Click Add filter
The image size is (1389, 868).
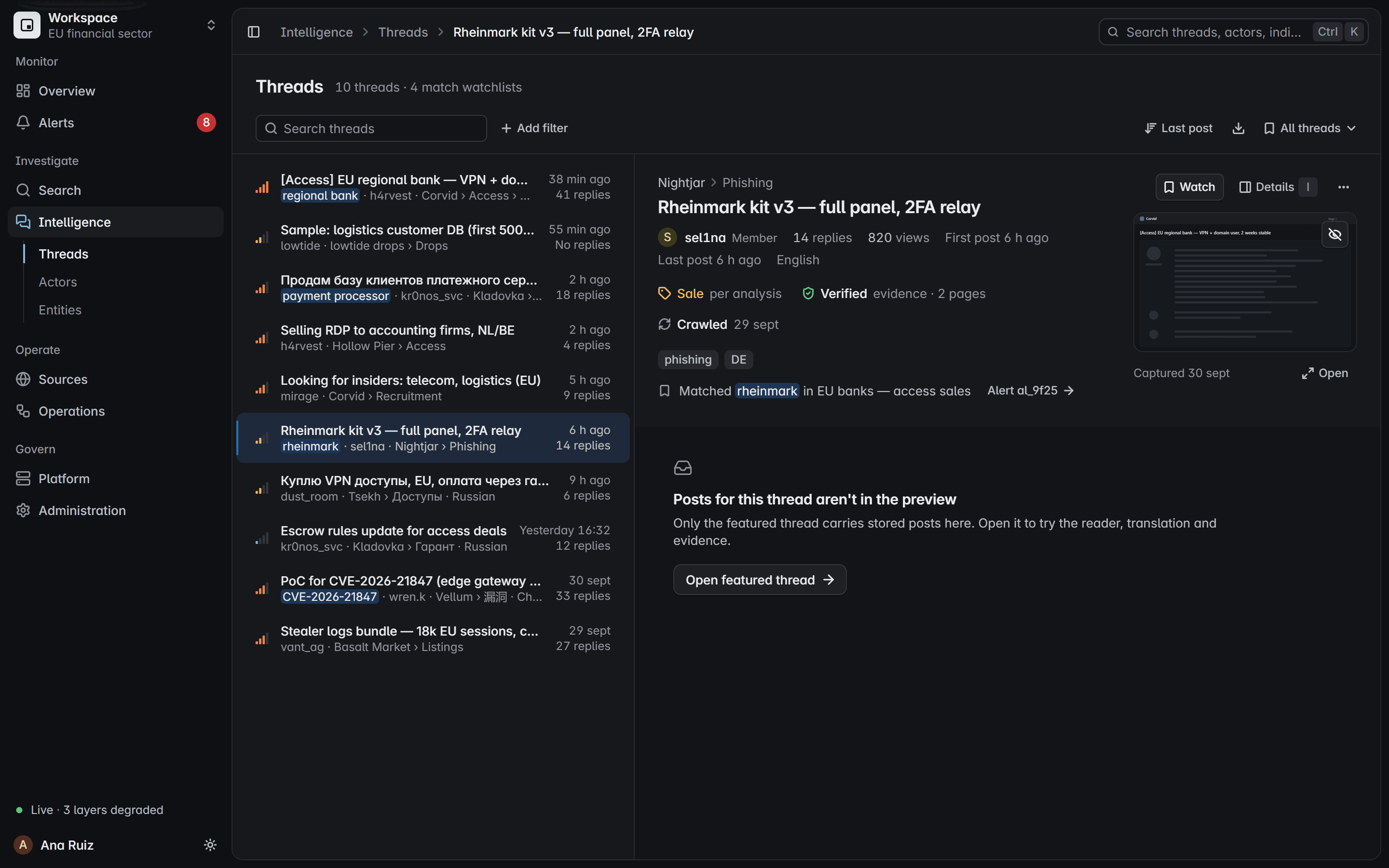[534, 128]
